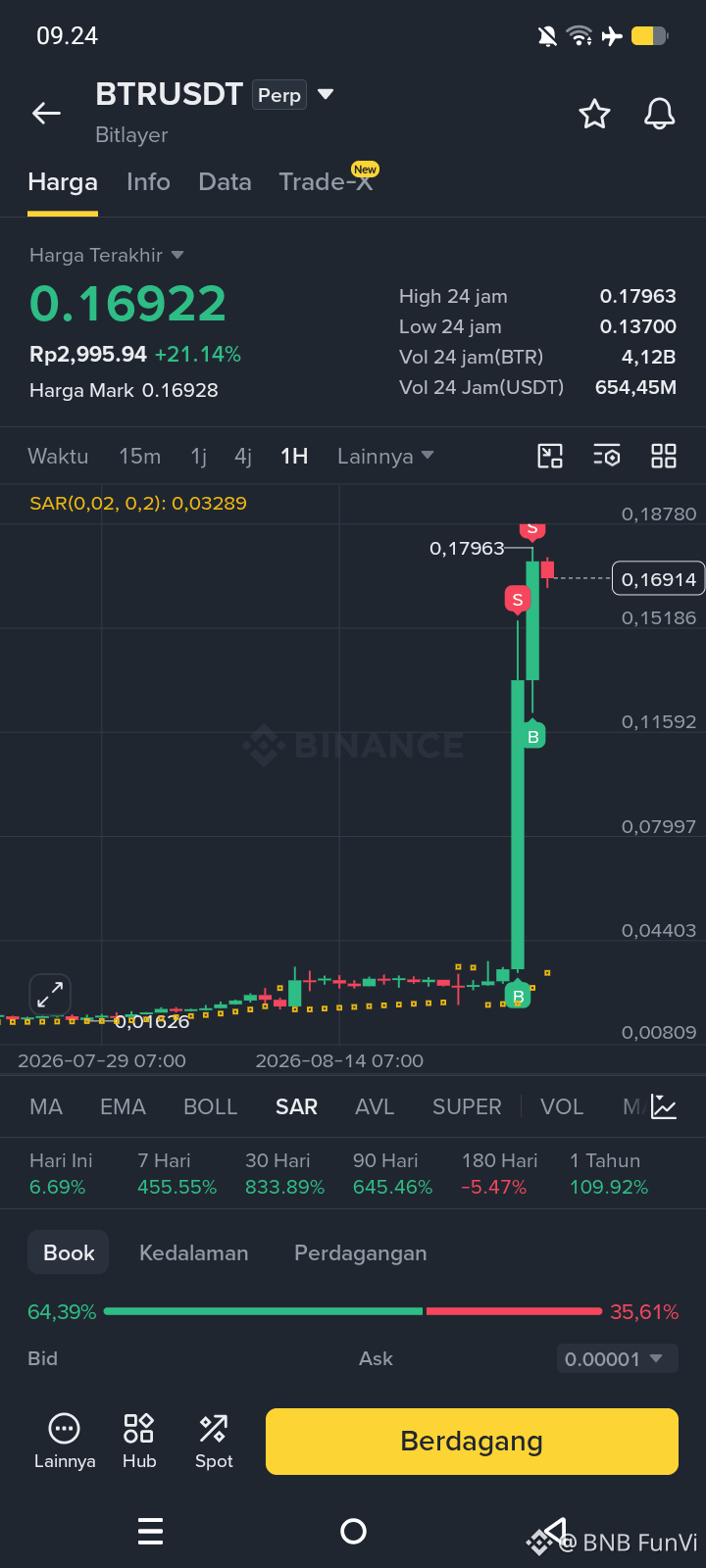Tap the last price 0.16922

pyautogui.click(x=128, y=304)
